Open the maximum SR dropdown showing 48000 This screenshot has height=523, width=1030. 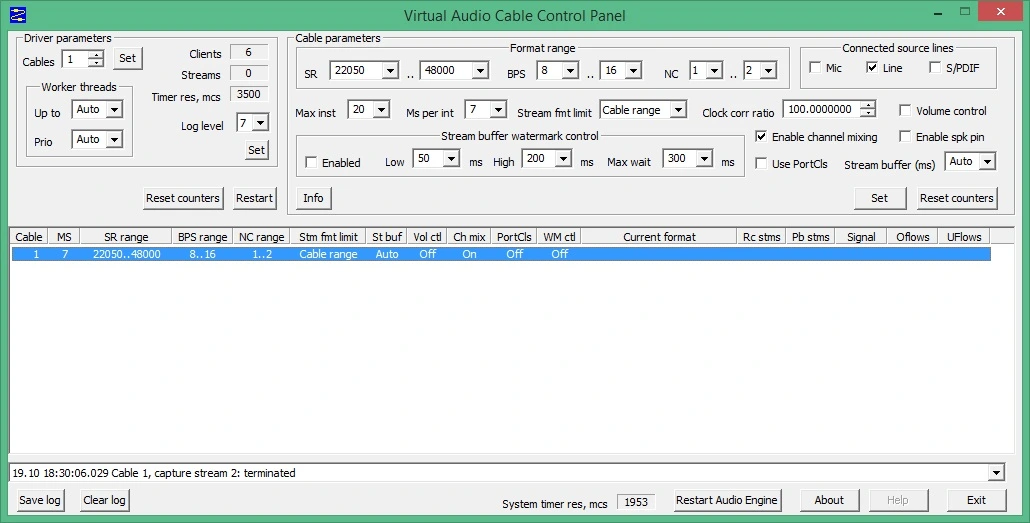coord(480,70)
